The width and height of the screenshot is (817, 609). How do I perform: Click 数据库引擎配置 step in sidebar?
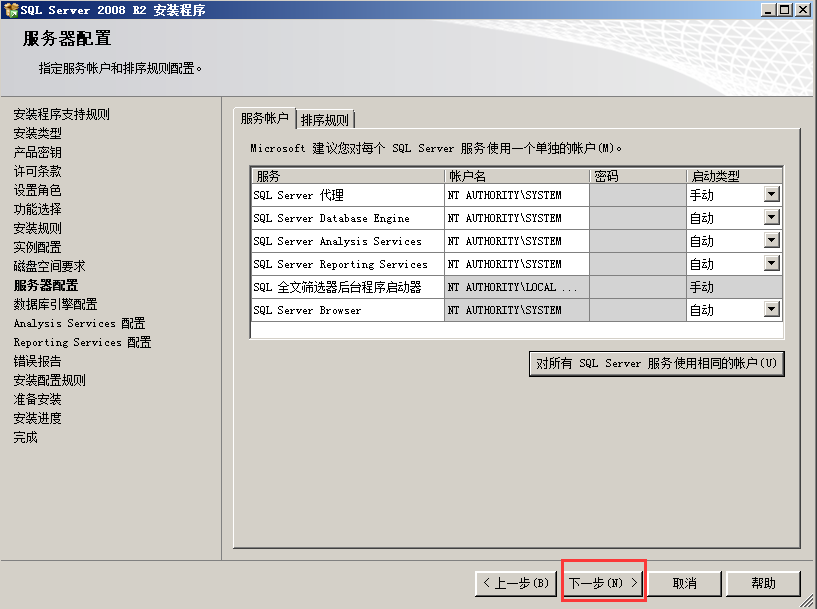click(x=55, y=304)
